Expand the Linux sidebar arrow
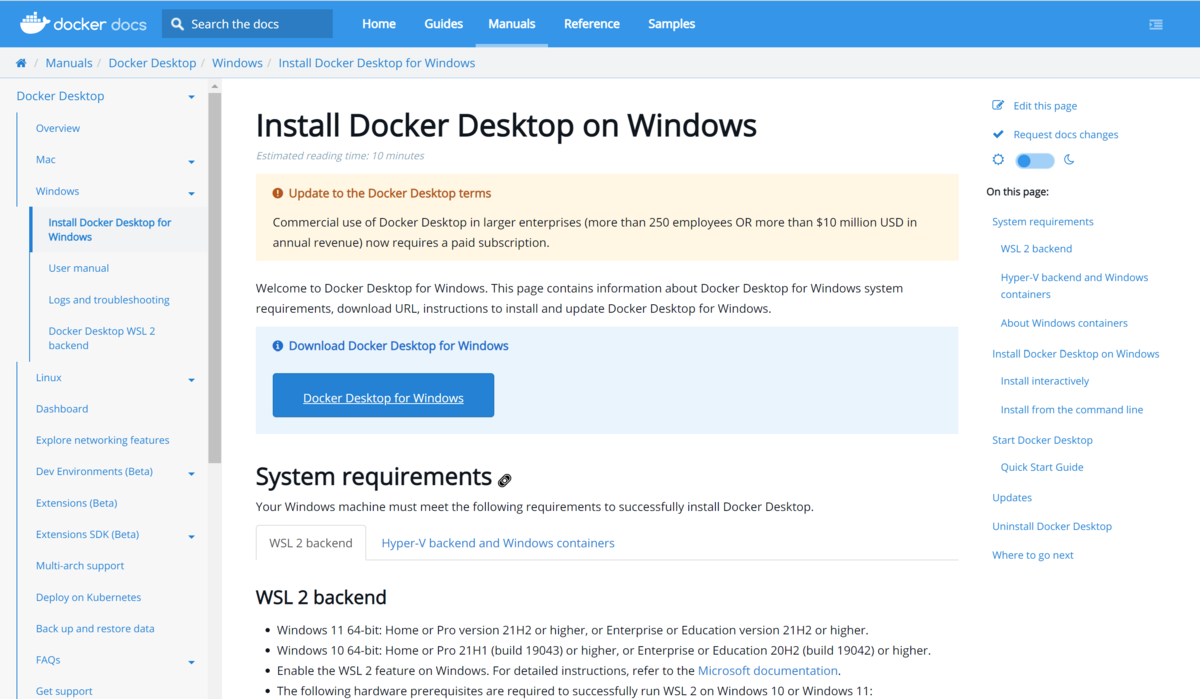 191,380
